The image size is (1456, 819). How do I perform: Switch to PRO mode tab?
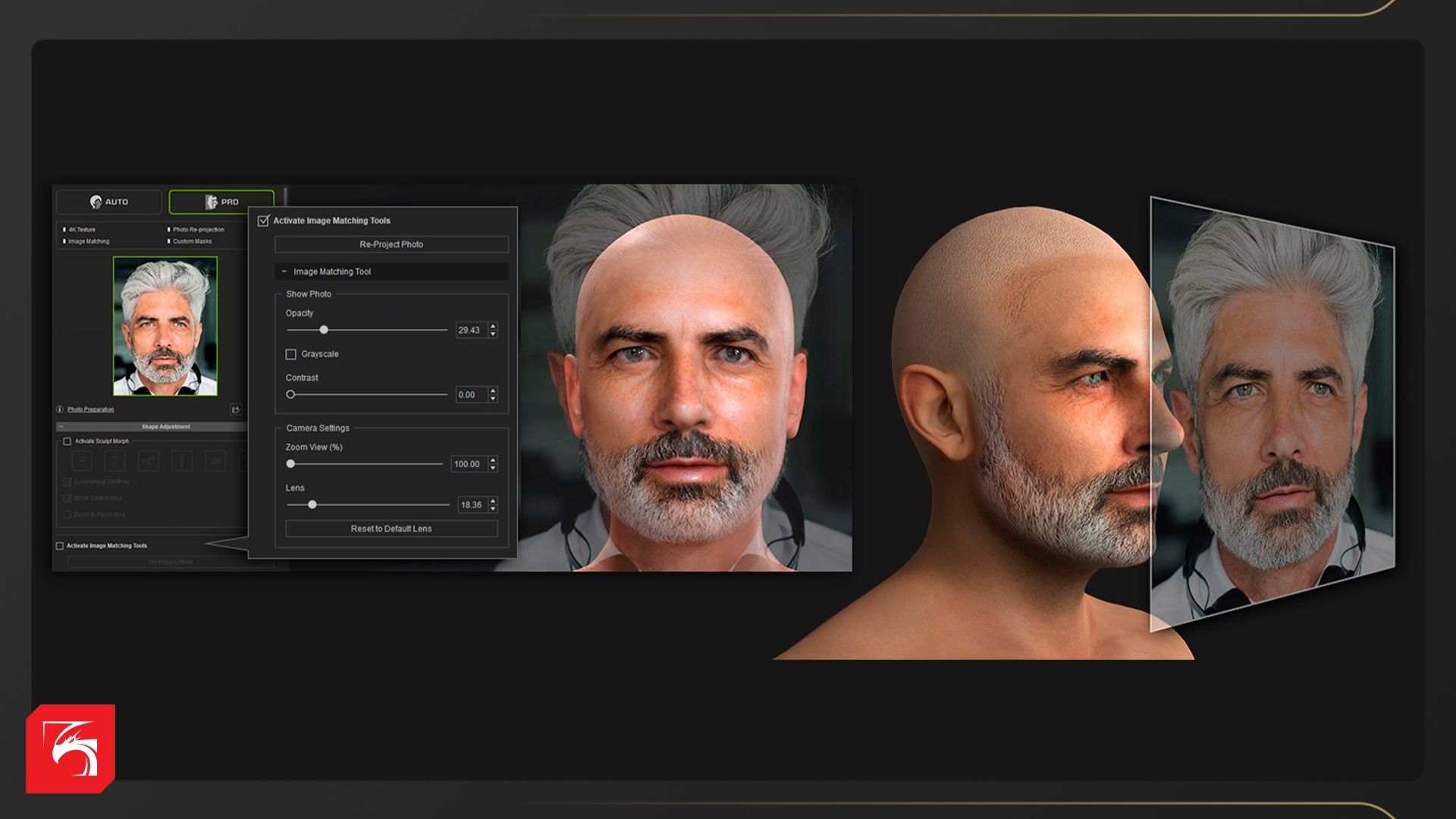[x=221, y=202]
